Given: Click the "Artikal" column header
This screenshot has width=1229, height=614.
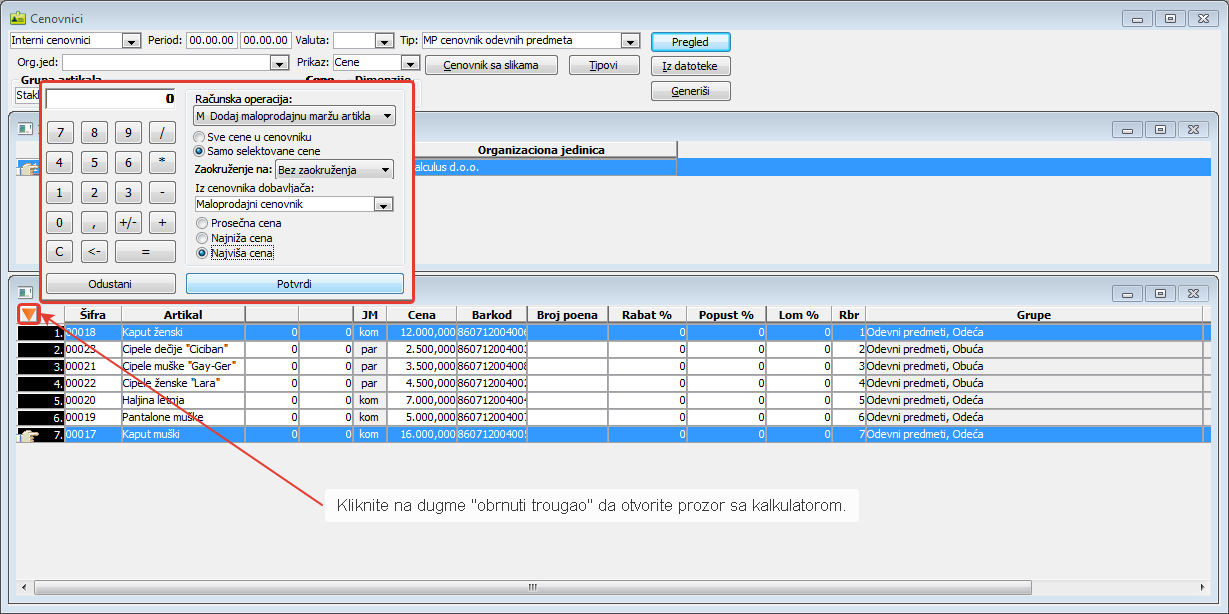Looking at the screenshot, I should pyautogui.click(x=182, y=315).
